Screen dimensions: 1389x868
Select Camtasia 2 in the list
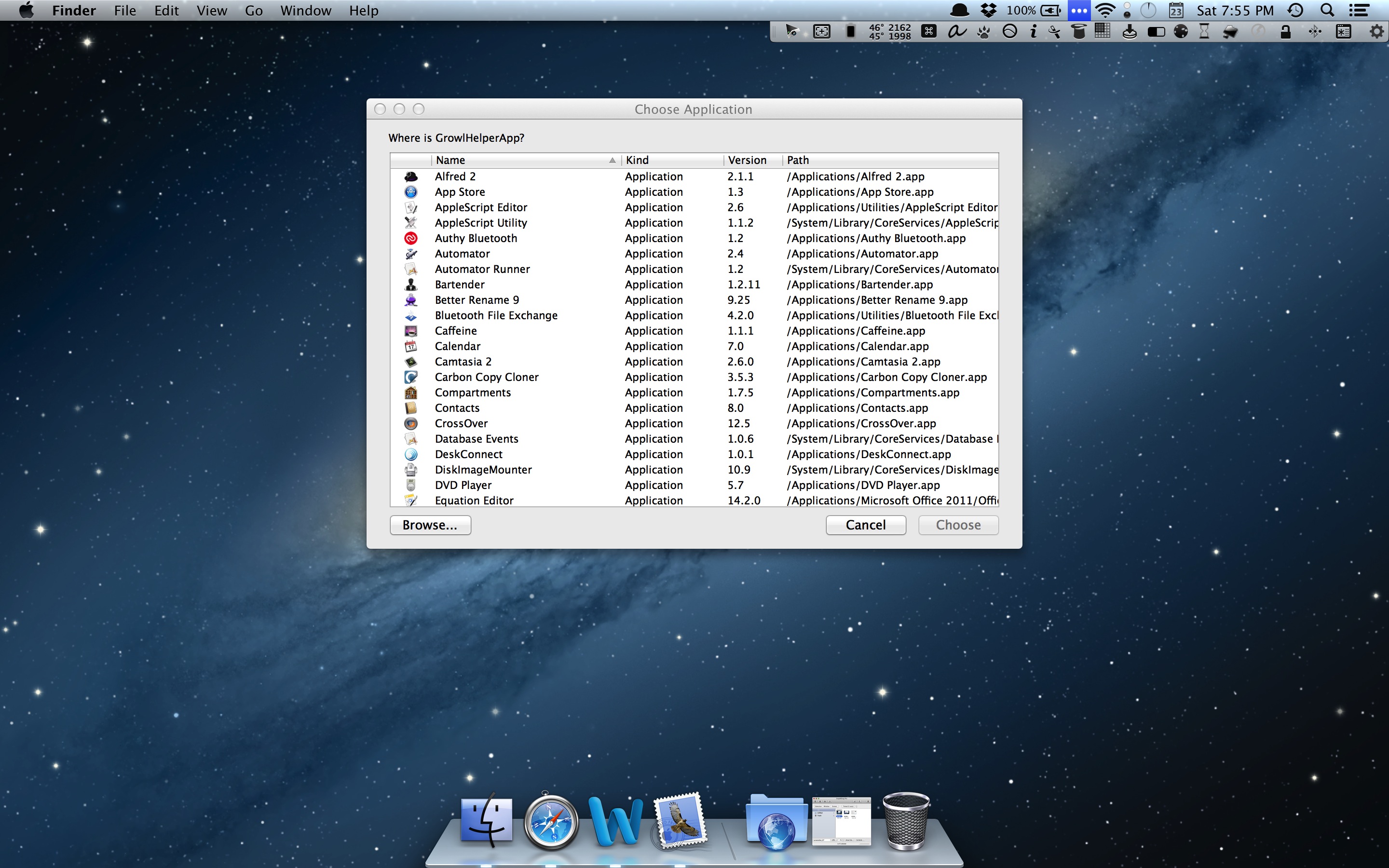tap(694, 362)
